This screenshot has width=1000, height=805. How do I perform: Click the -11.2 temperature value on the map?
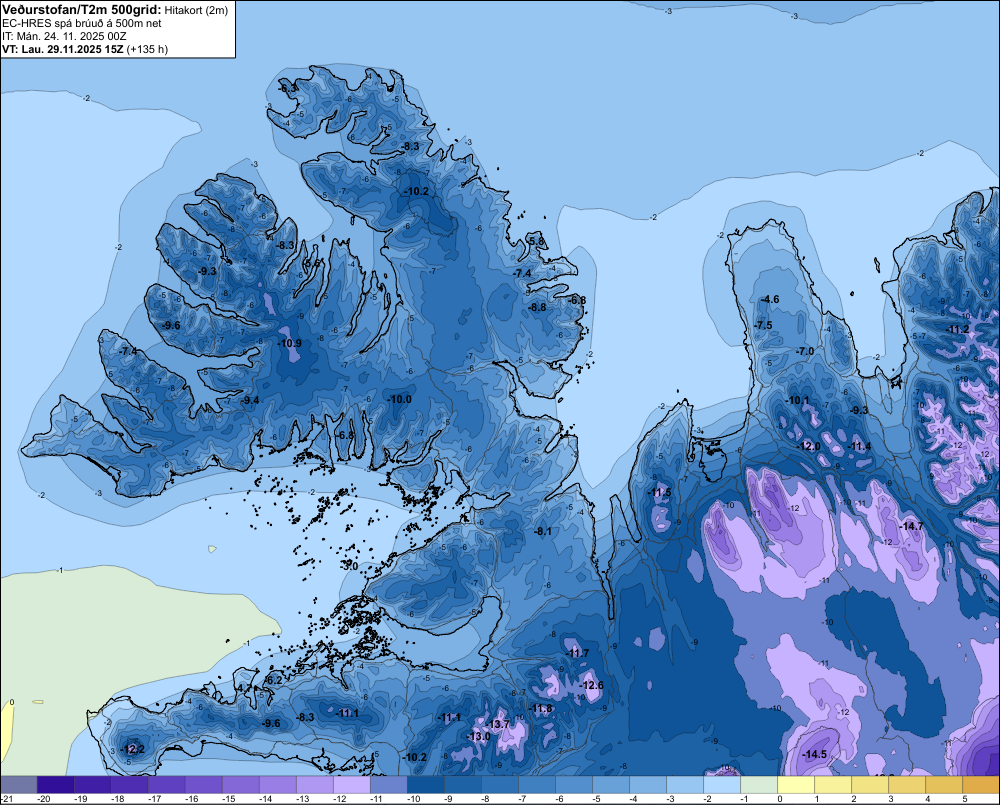[x=958, y=330]
